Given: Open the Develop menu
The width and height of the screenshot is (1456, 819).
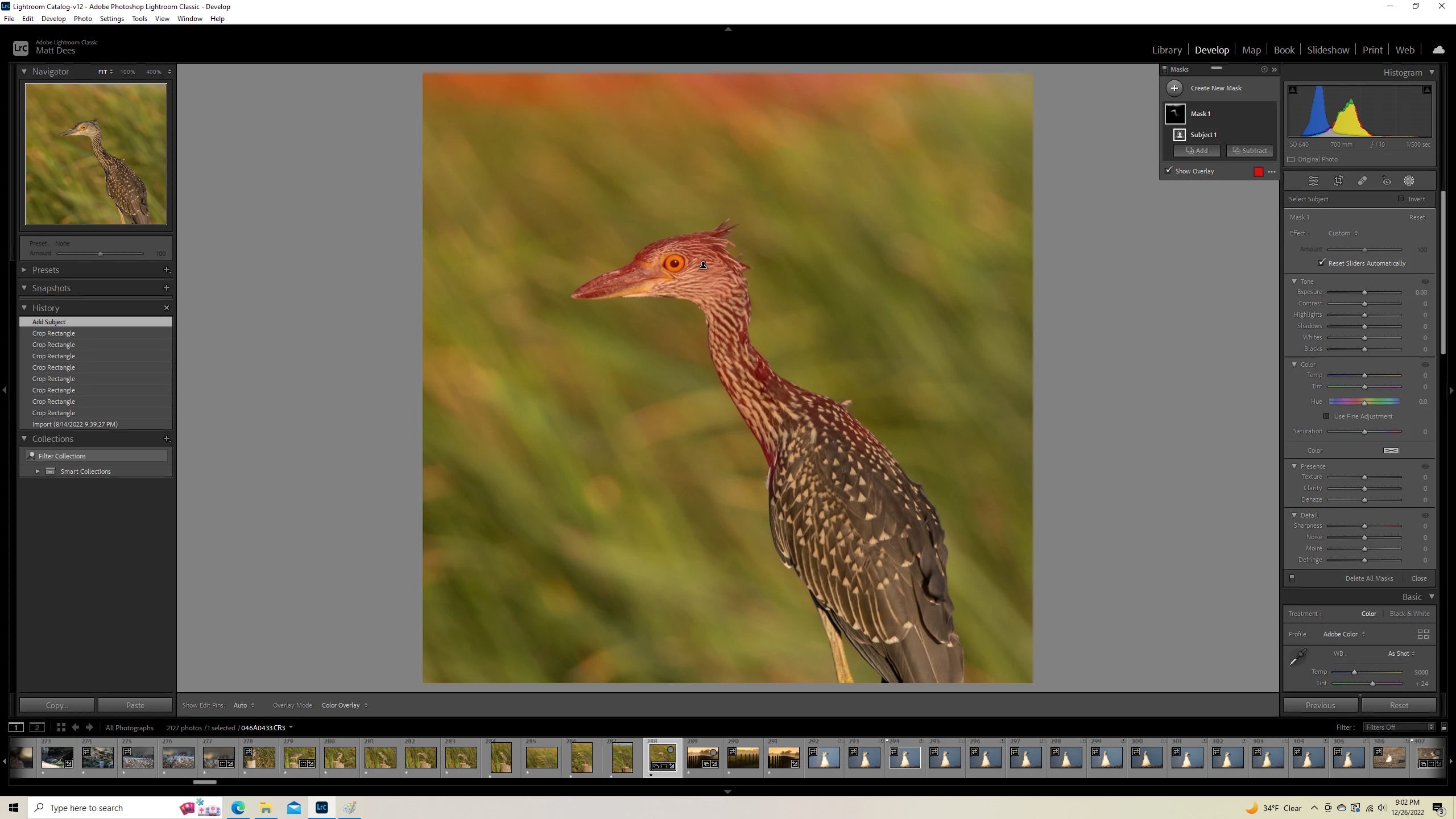Looking at the screenshot, I should 53,19.
